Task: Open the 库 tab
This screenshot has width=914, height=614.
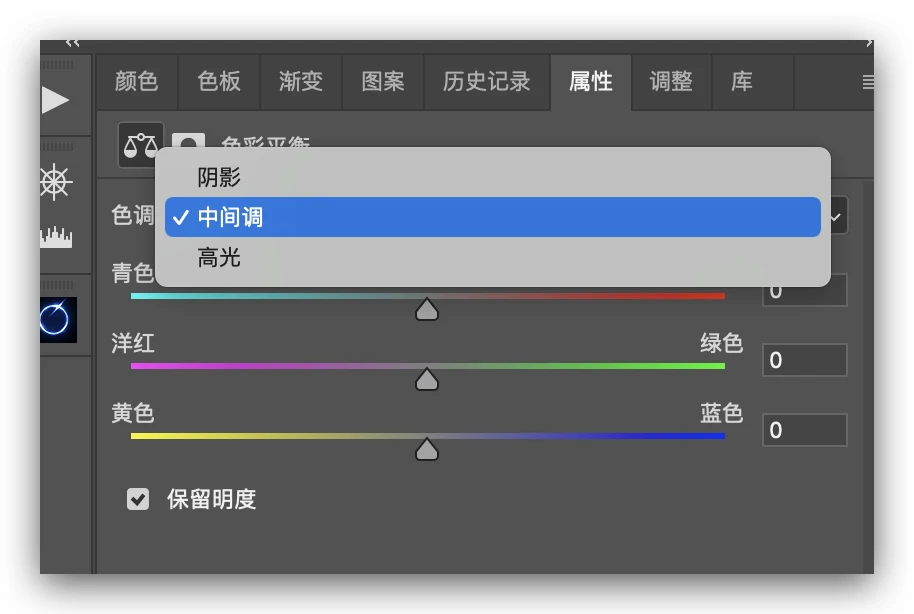Action: (x=741, y=82)
